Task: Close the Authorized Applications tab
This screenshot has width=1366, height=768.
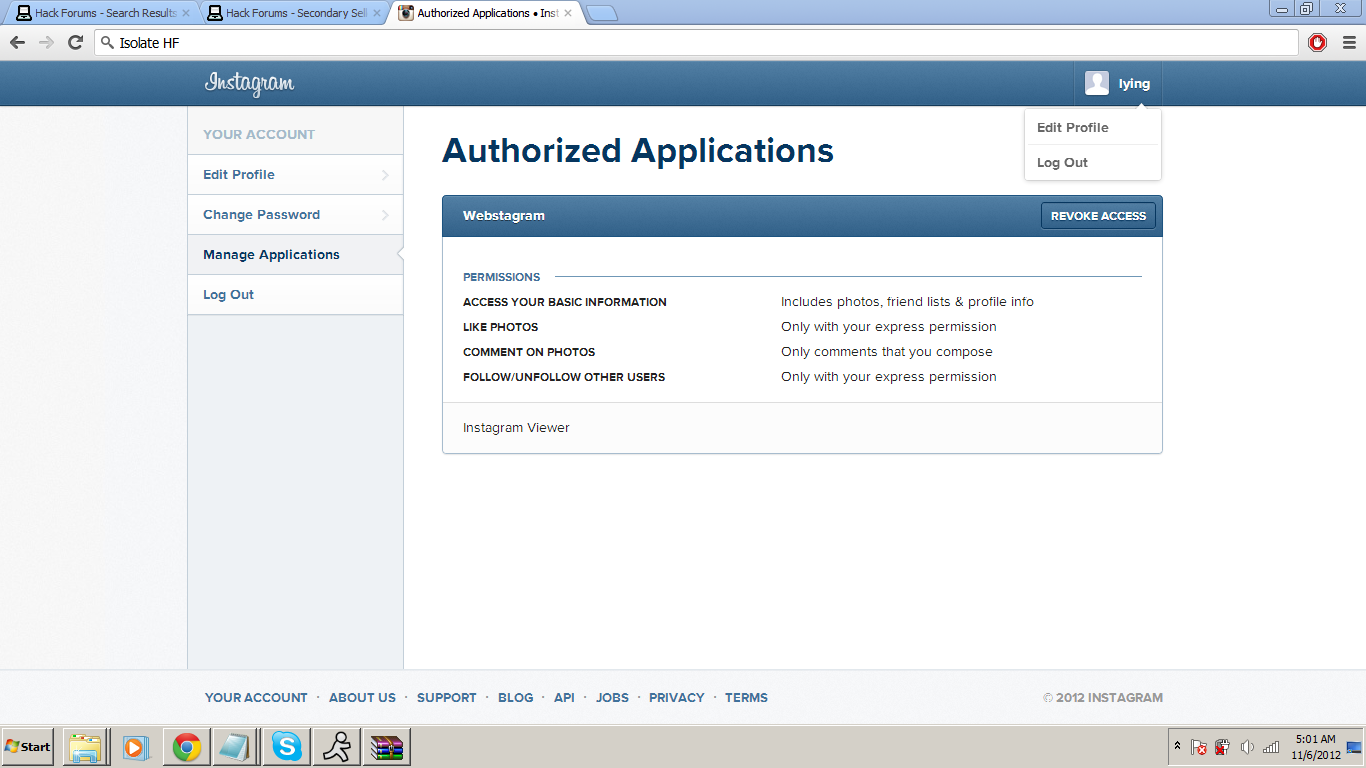Action: pyautogui.click(x=568, y=14)
